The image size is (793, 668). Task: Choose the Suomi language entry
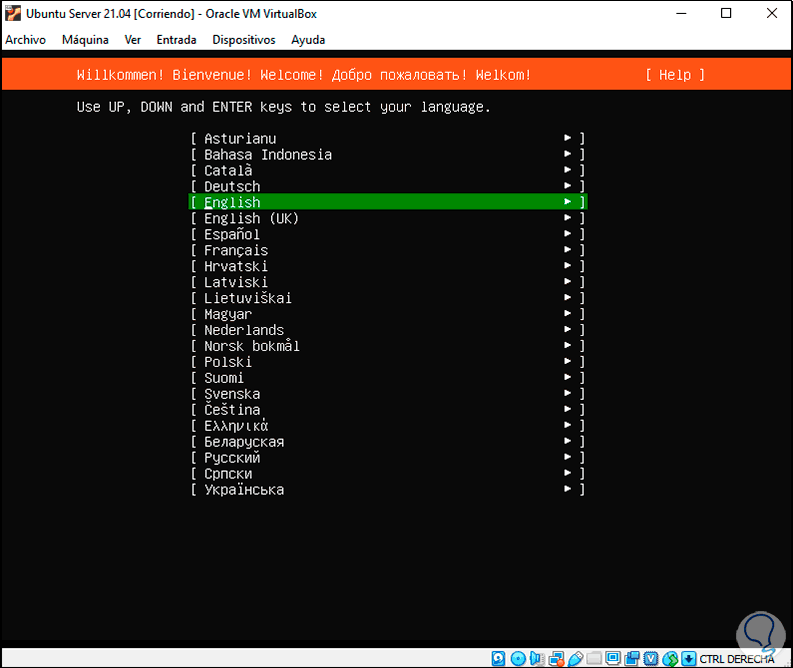click(388, 378)
